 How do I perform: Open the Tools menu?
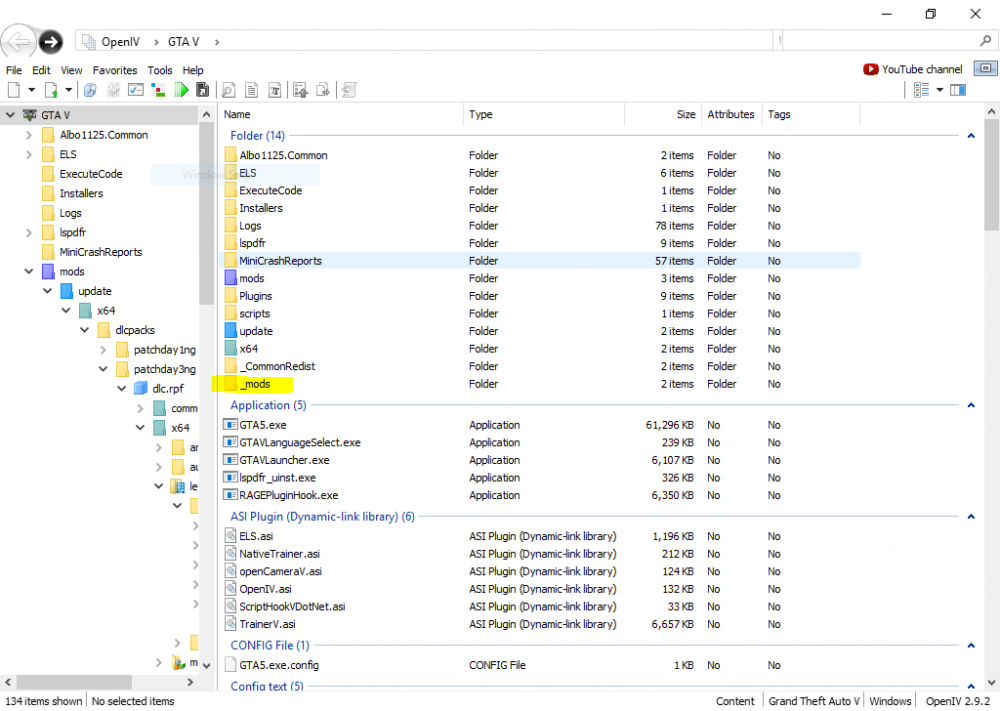coord(160,70)
